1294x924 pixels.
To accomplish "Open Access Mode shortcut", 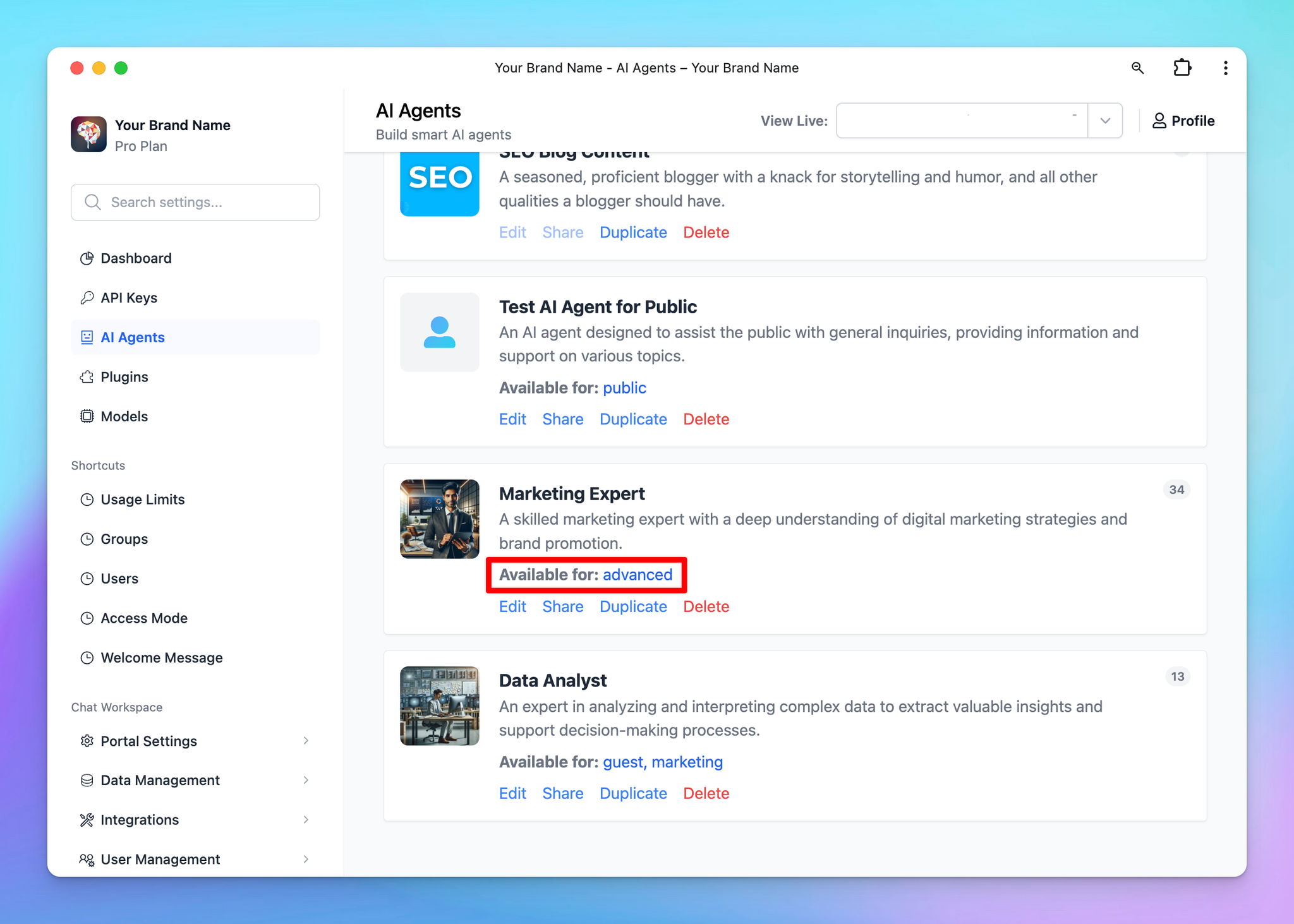I will point(195,618).
